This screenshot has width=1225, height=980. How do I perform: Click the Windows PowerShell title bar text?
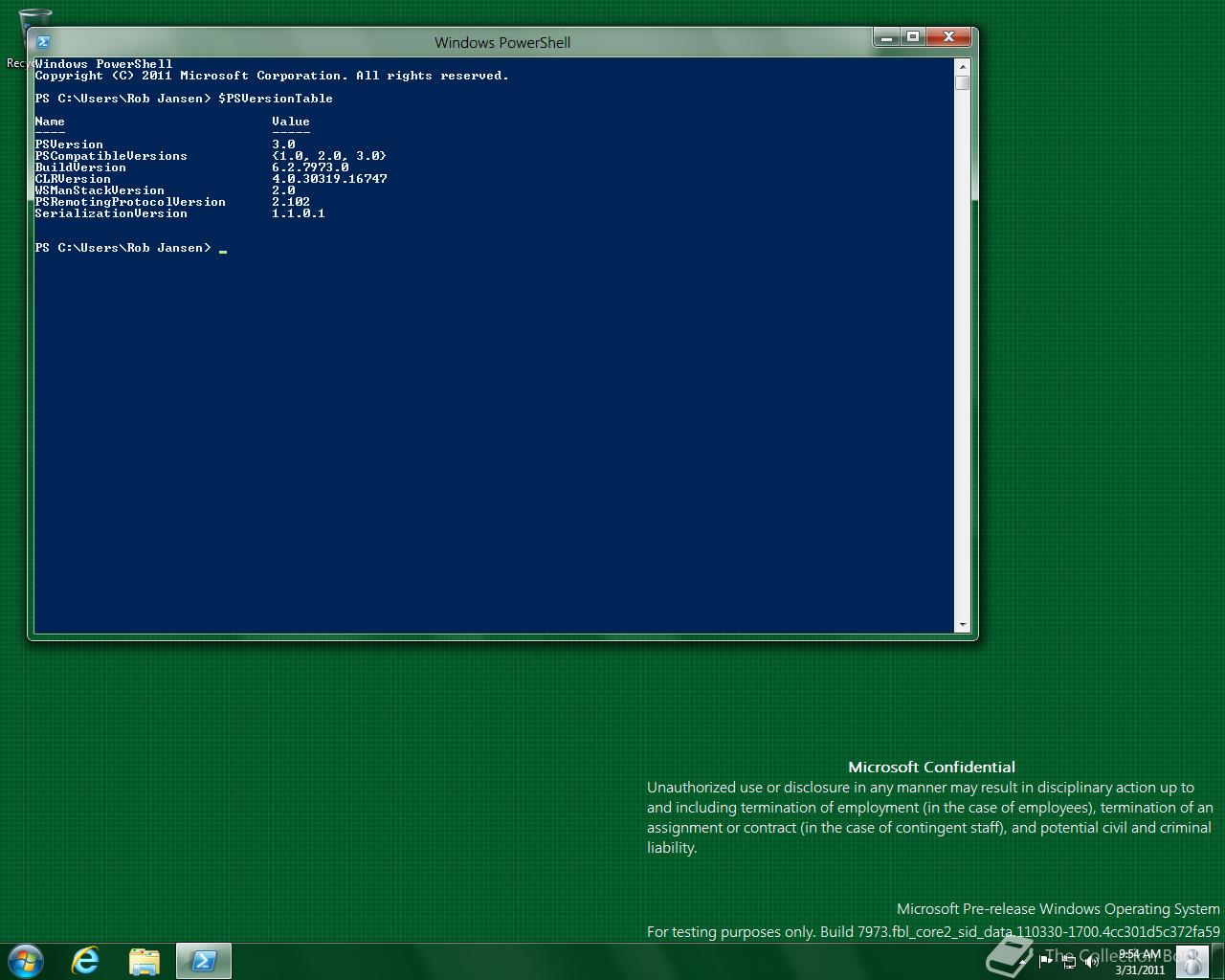click(x=502, y=42)
